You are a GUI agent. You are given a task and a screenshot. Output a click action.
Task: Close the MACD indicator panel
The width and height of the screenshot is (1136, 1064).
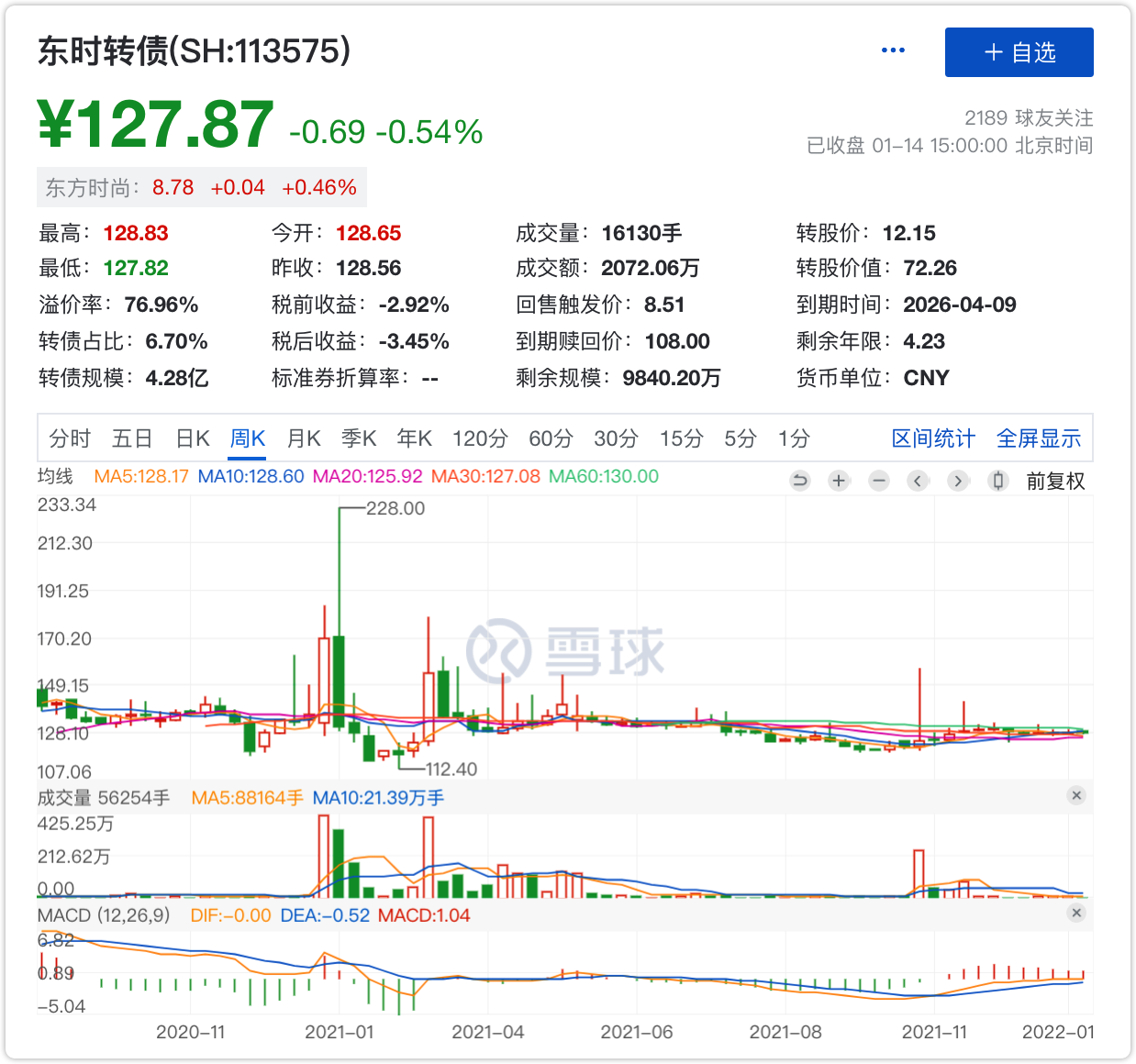tap(1076, 913)
